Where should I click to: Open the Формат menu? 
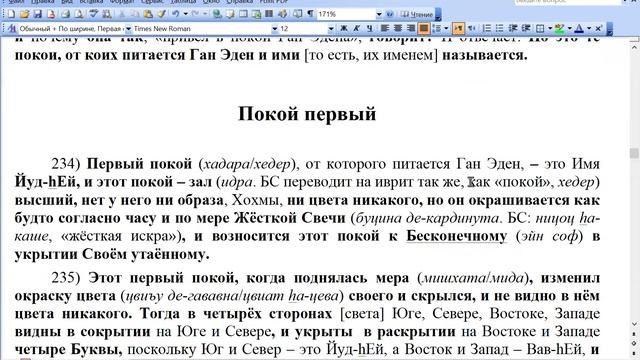point(122,2)
